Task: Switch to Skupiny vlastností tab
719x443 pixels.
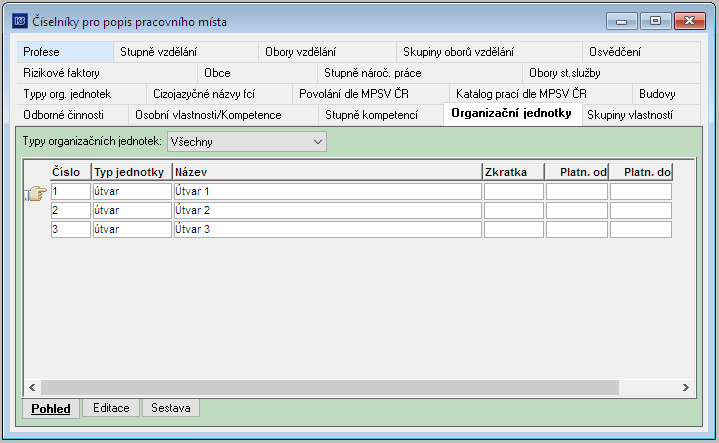Action: pyautogui.click(x=641, y=115)
